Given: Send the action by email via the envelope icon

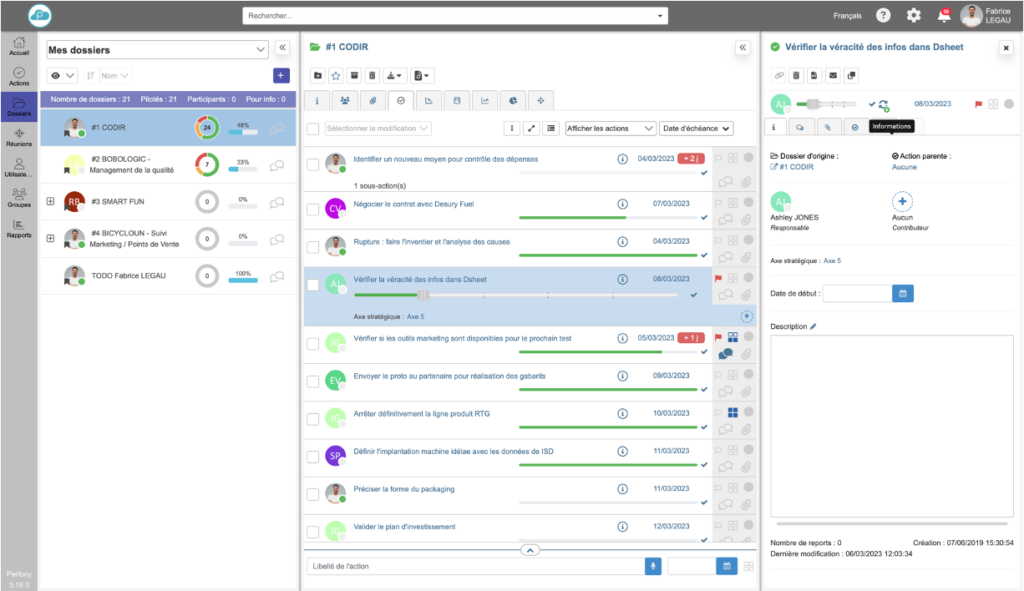Looking at the screenshot, I should 833,75.
